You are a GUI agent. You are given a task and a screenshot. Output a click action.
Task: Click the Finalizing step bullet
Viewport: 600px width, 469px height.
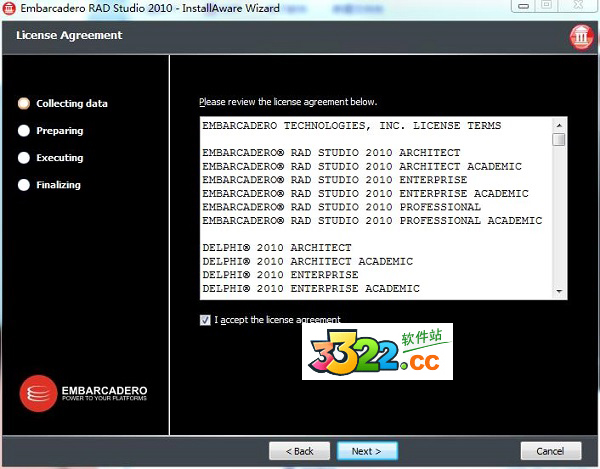point(24,184)
